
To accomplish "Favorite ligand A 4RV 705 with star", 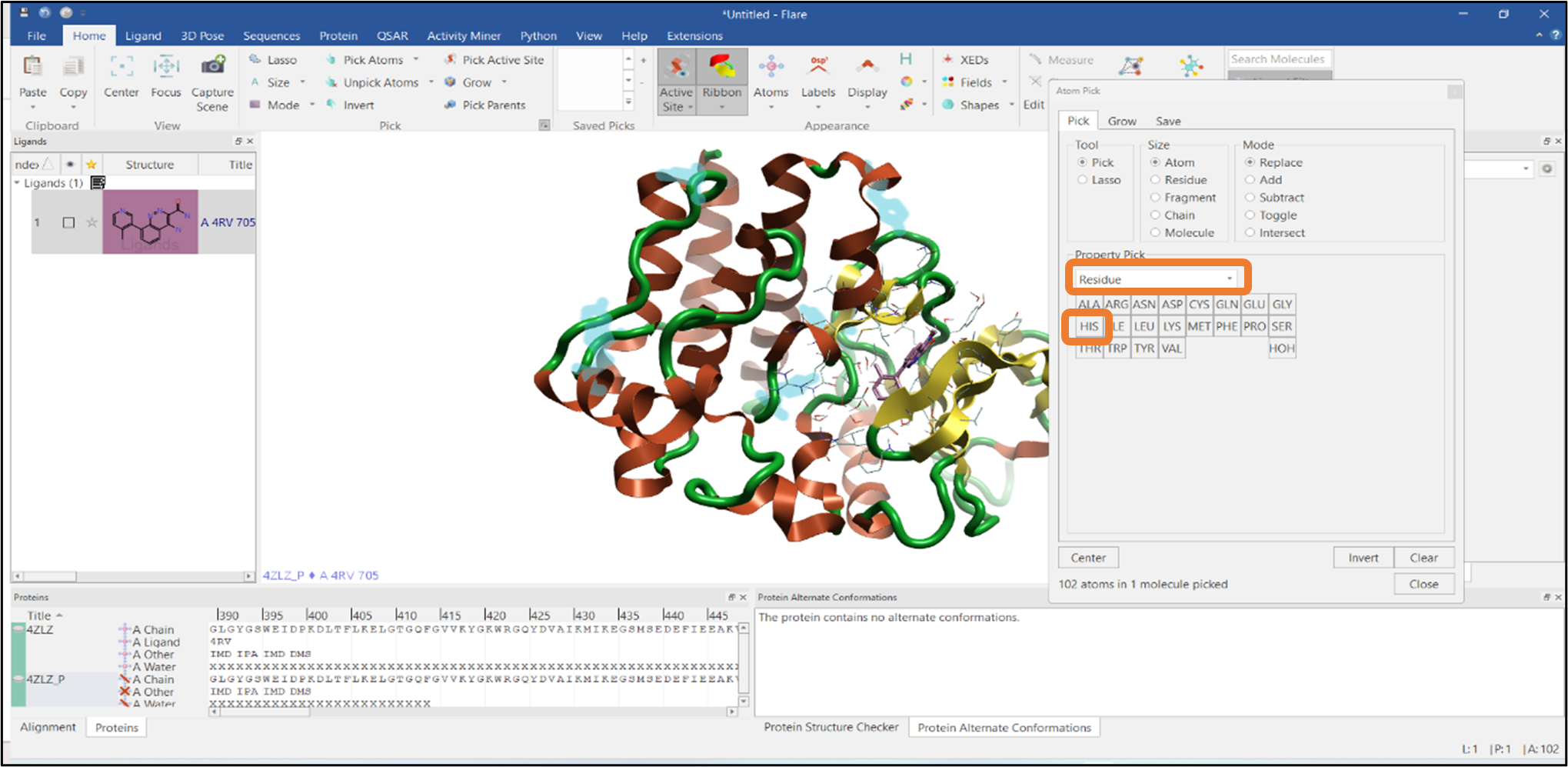I will (92, 222).
